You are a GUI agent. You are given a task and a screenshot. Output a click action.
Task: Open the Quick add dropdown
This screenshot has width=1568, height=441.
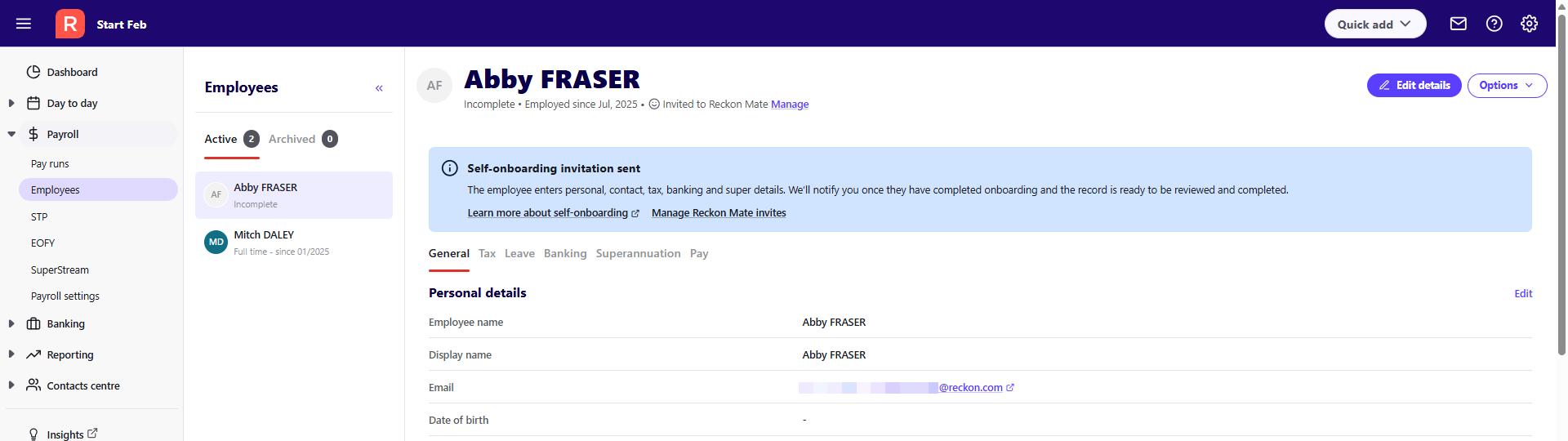coord(1375,24)
